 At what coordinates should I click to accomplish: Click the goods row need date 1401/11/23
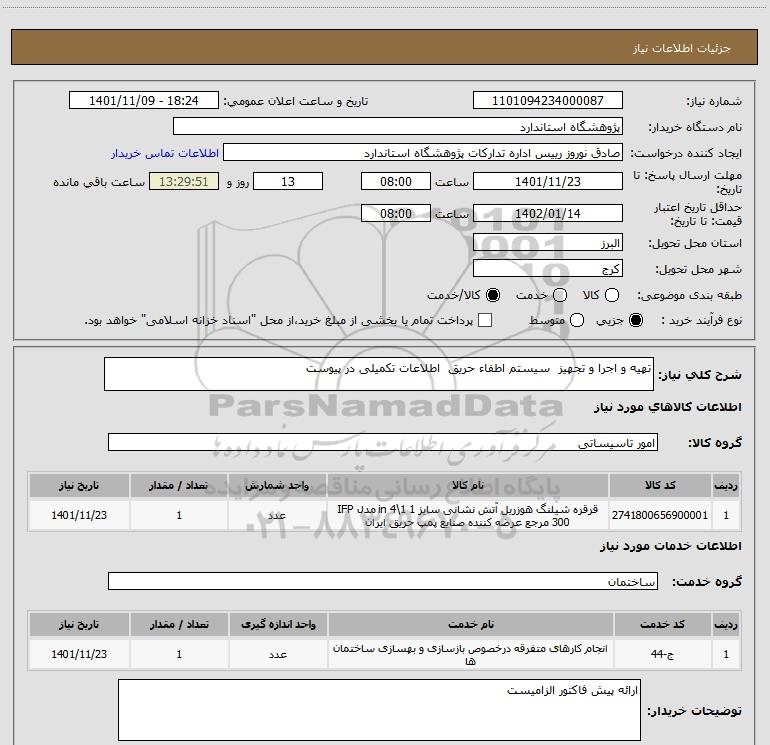click(79, 515)
